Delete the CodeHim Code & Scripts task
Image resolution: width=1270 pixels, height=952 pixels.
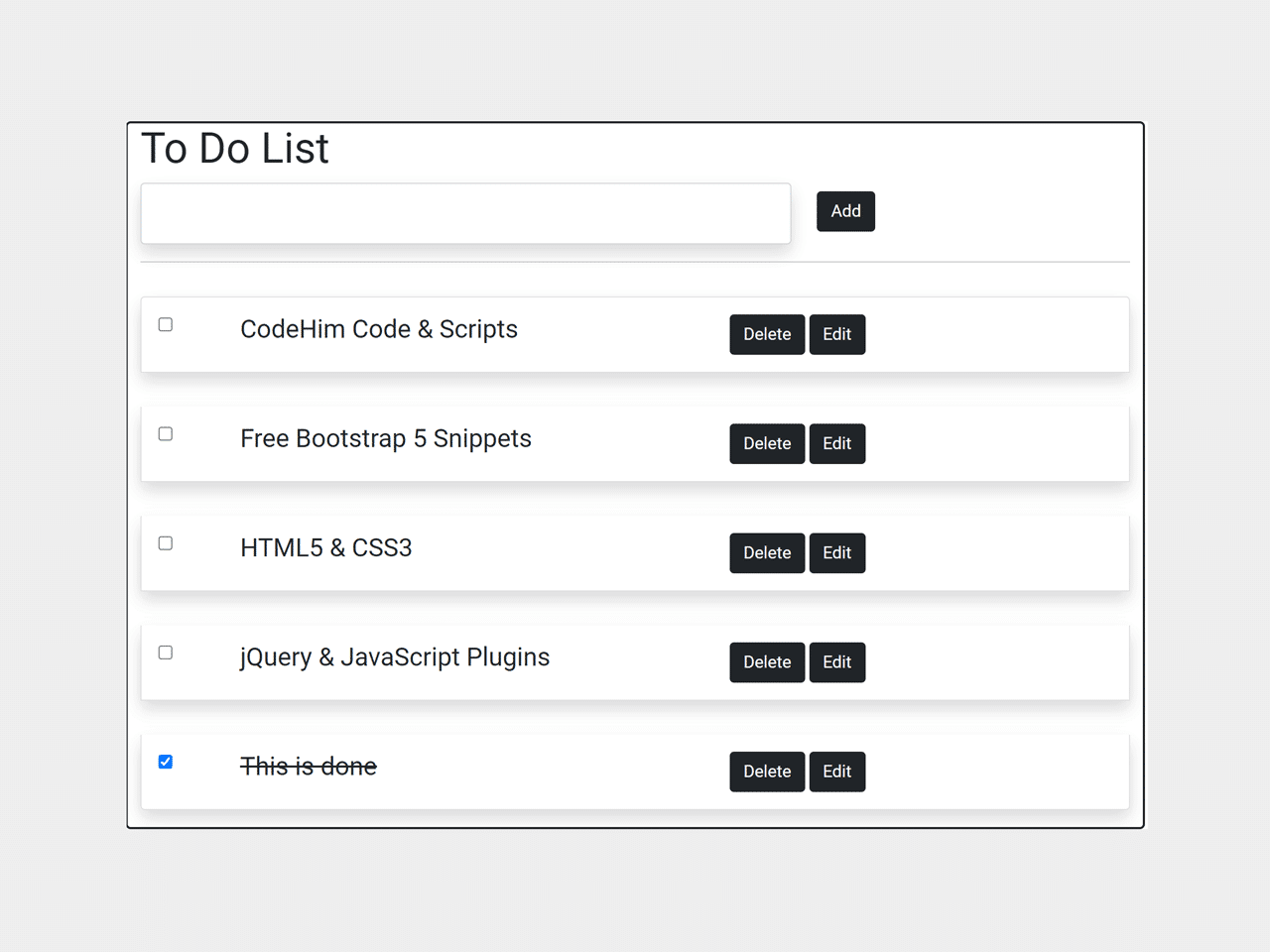coord(766,334)
